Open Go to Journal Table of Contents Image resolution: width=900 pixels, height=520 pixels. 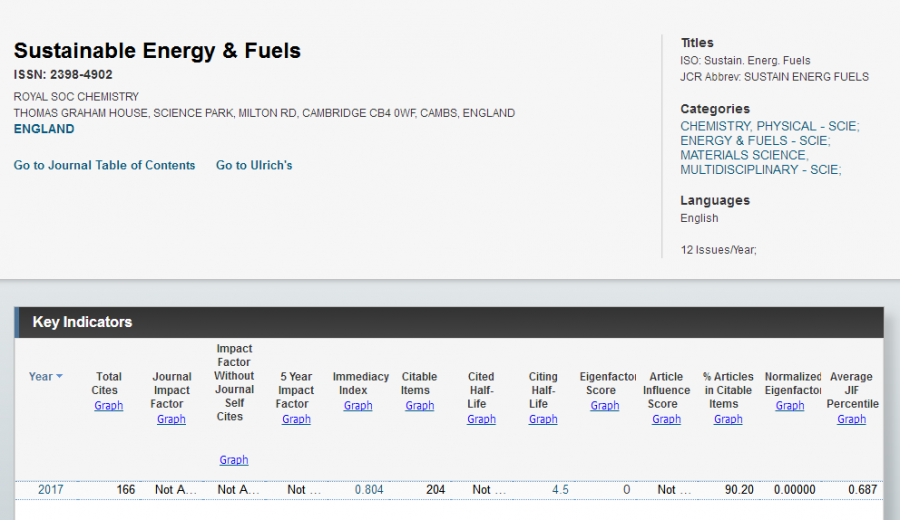104,165
